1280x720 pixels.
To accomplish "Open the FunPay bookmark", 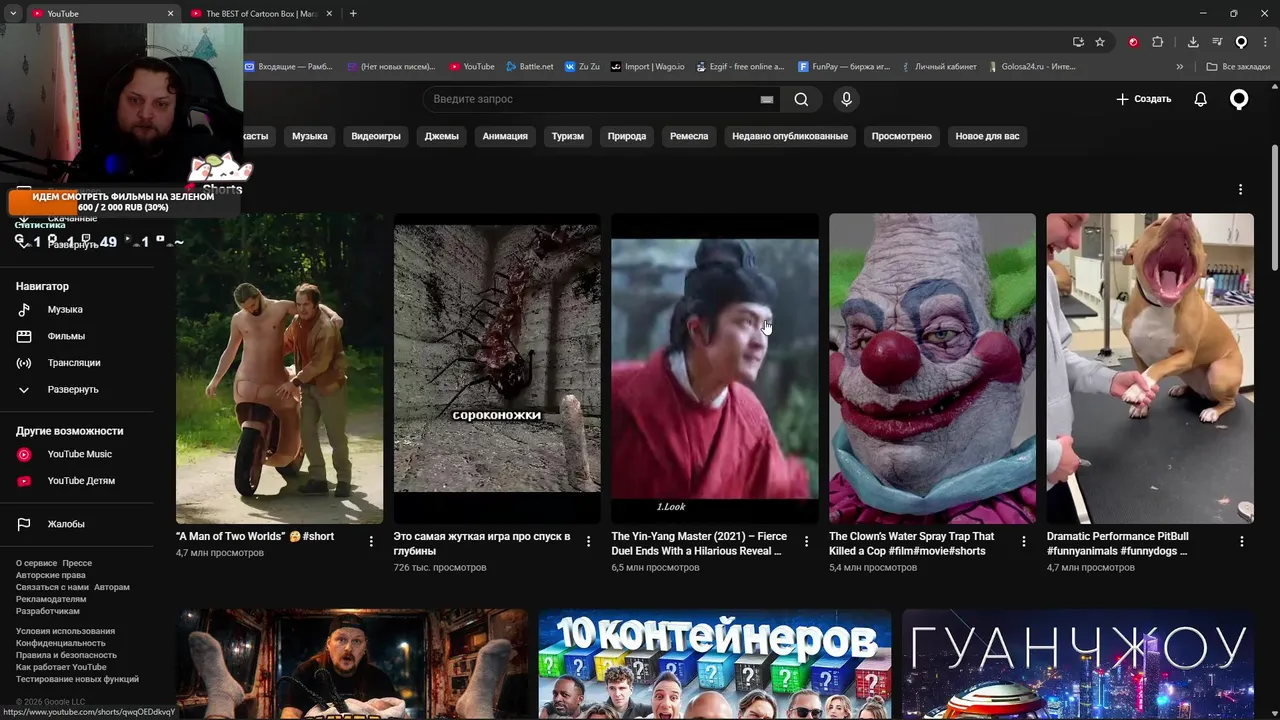I will (x=844, y=67).
